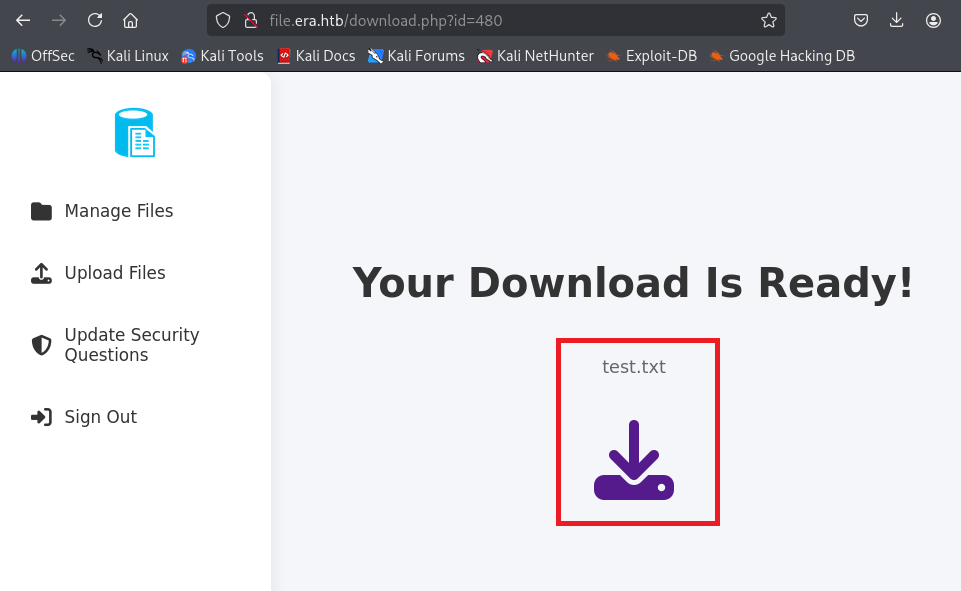961x591 pixels.
Task: Go to the browser home page
Action: point(131,20)
